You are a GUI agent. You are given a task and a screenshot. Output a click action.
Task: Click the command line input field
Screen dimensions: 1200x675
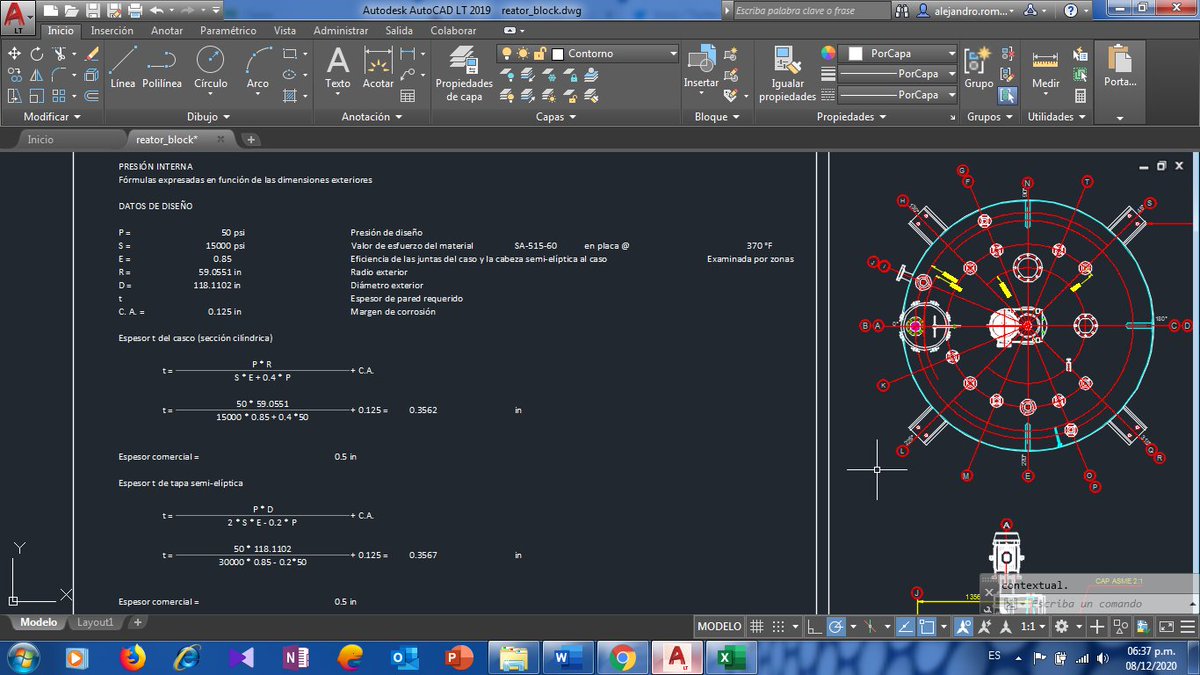coord(1098,604)
